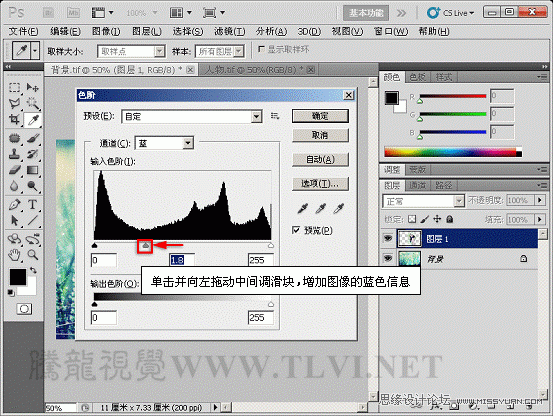
Task: Toggle lock transparent pixels
Action: click(412, 219)
